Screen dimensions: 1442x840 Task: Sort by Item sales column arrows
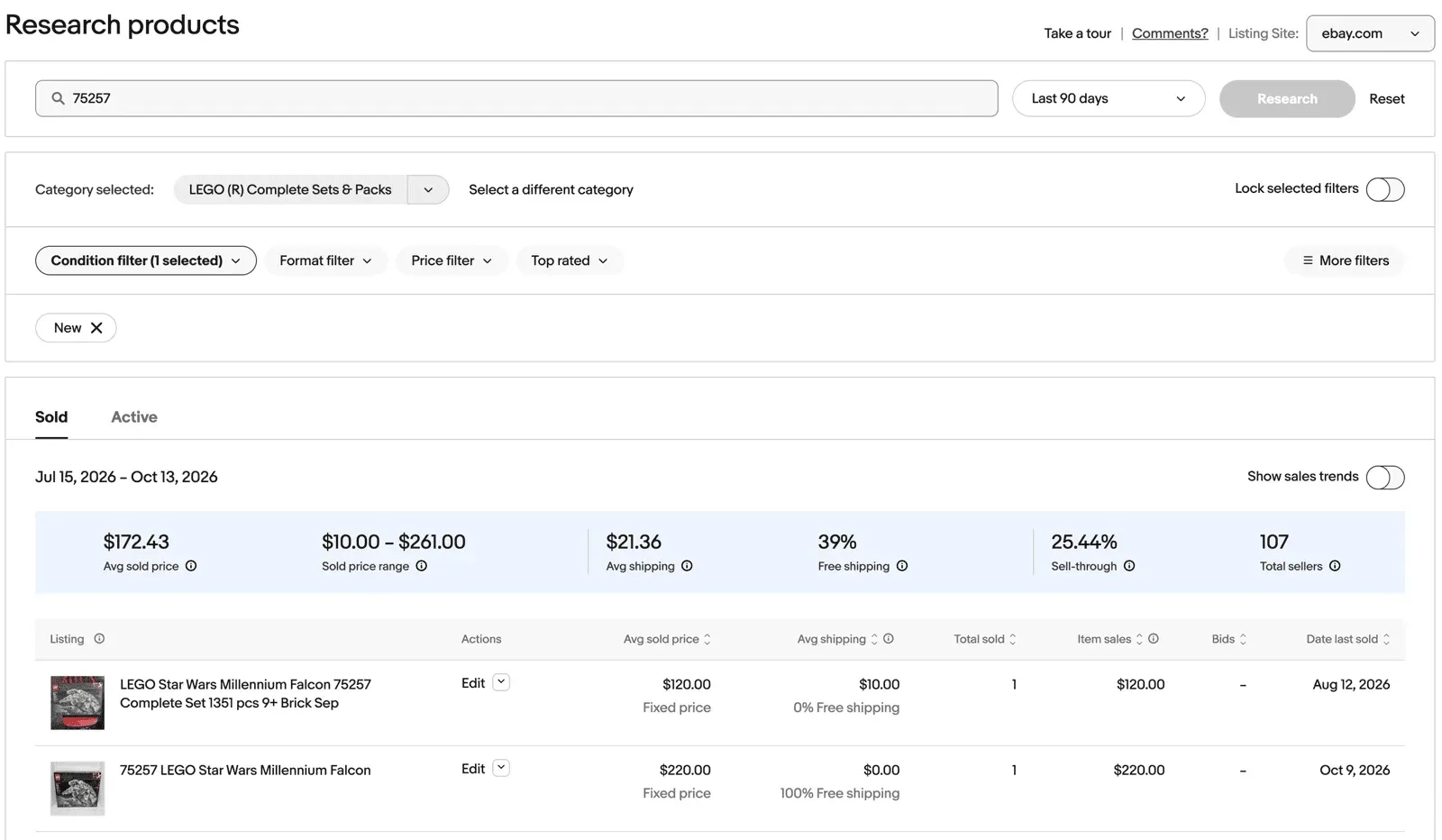(1139, 639)
